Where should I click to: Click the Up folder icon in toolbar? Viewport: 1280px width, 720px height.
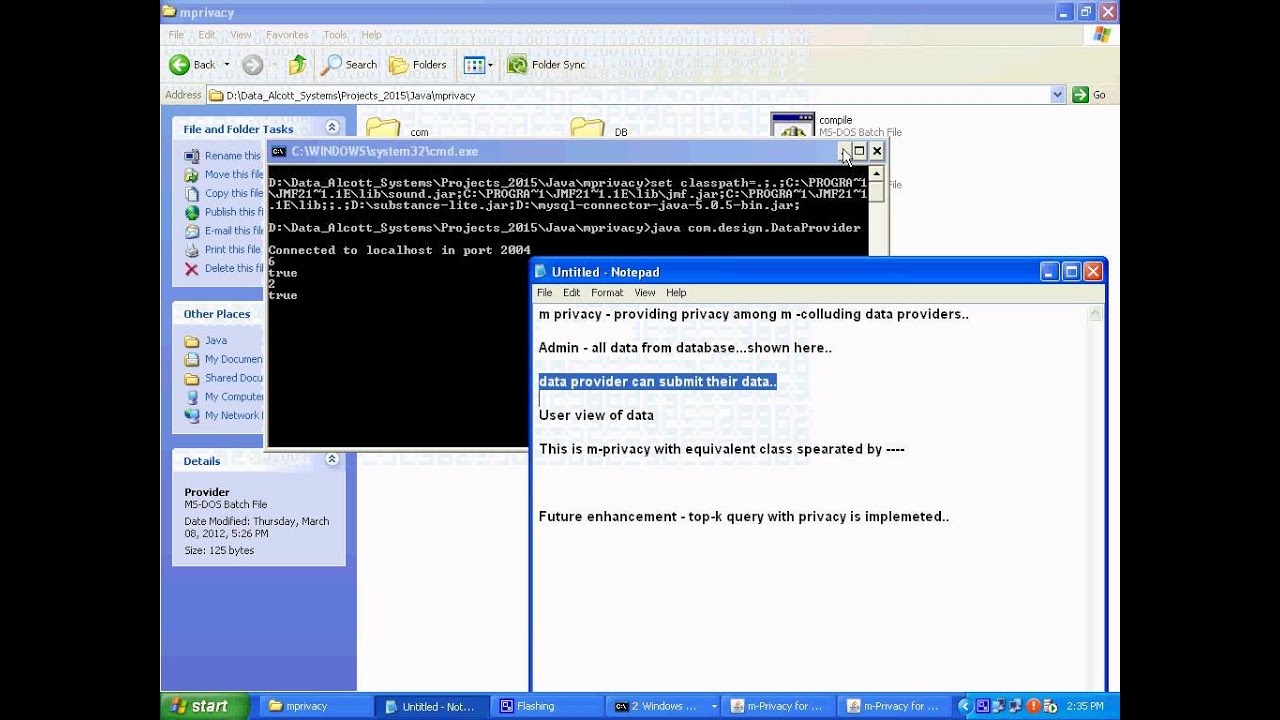[x=297, y=65]
